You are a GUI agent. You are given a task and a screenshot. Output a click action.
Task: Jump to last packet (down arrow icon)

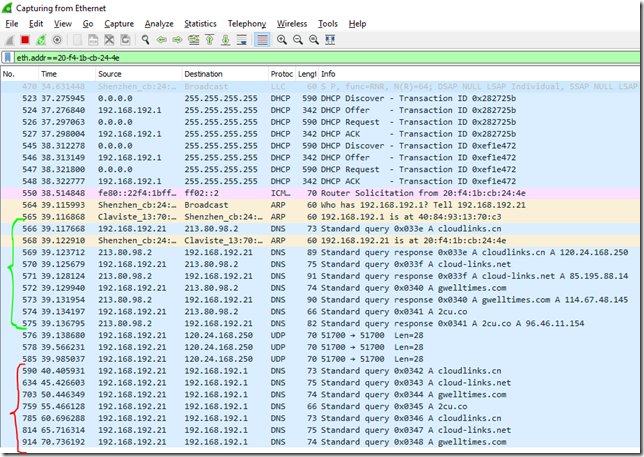pyautogui.click(x=225, y=40)
